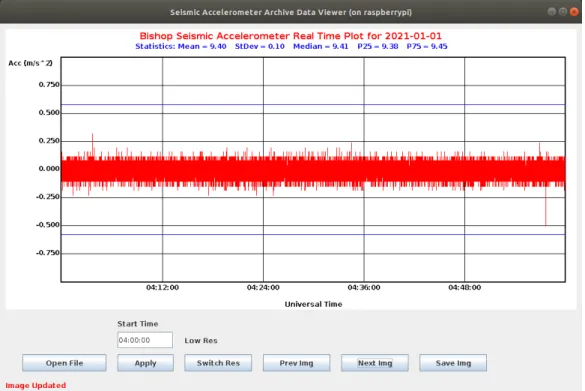
Task: Click the Median = 9.41 statistic
Action: [x=320, y=46]
